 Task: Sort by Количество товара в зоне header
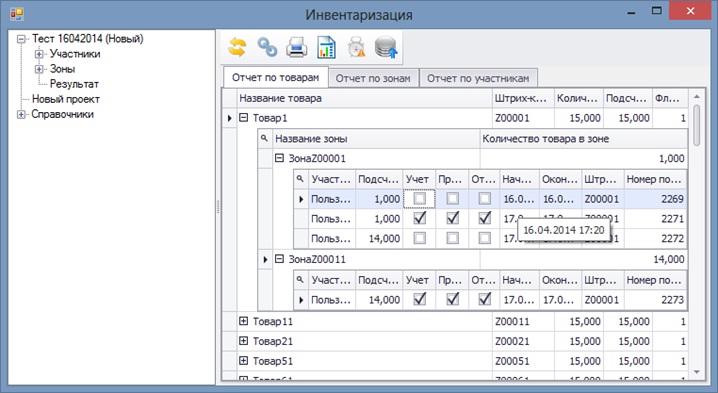tap(583, 139)
